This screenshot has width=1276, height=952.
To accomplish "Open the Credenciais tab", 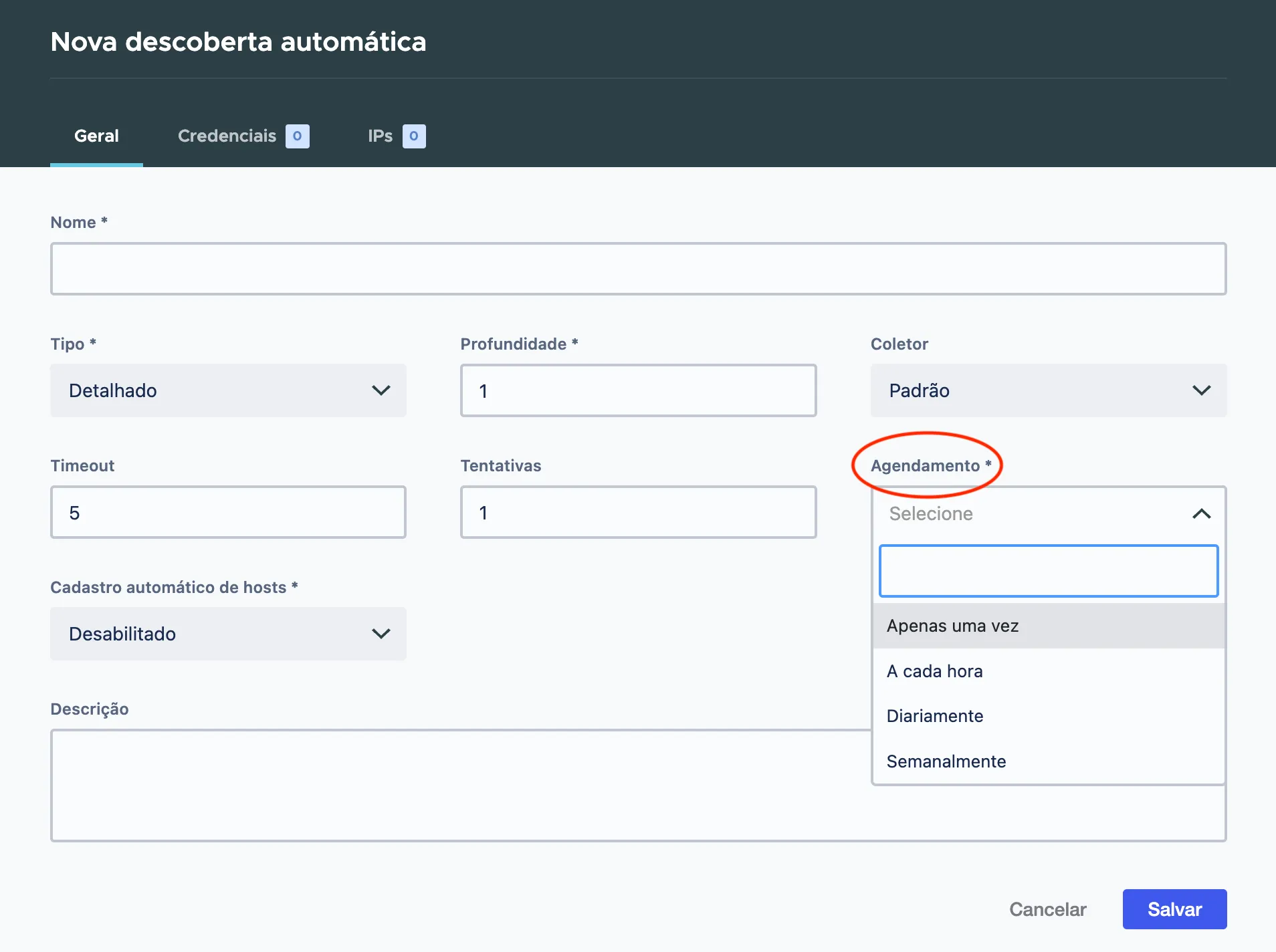I will [243, 136].
